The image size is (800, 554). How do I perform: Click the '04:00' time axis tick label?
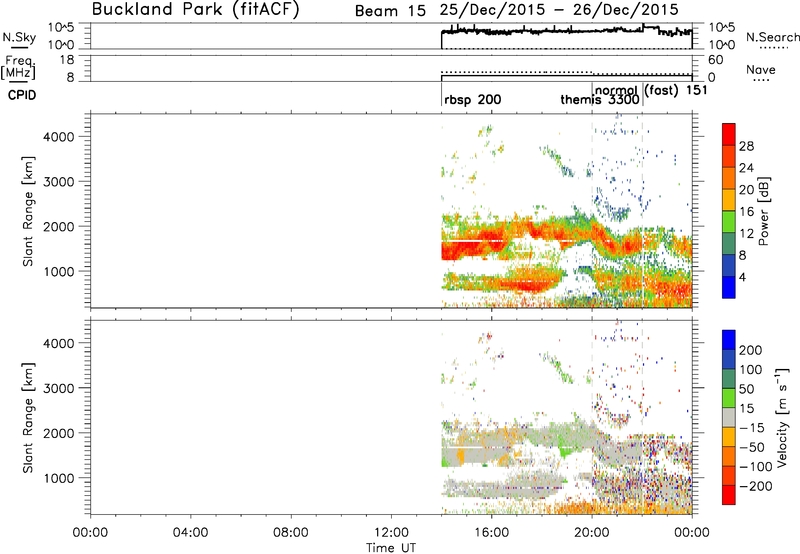pyautogui.click(x=191, y=533)
